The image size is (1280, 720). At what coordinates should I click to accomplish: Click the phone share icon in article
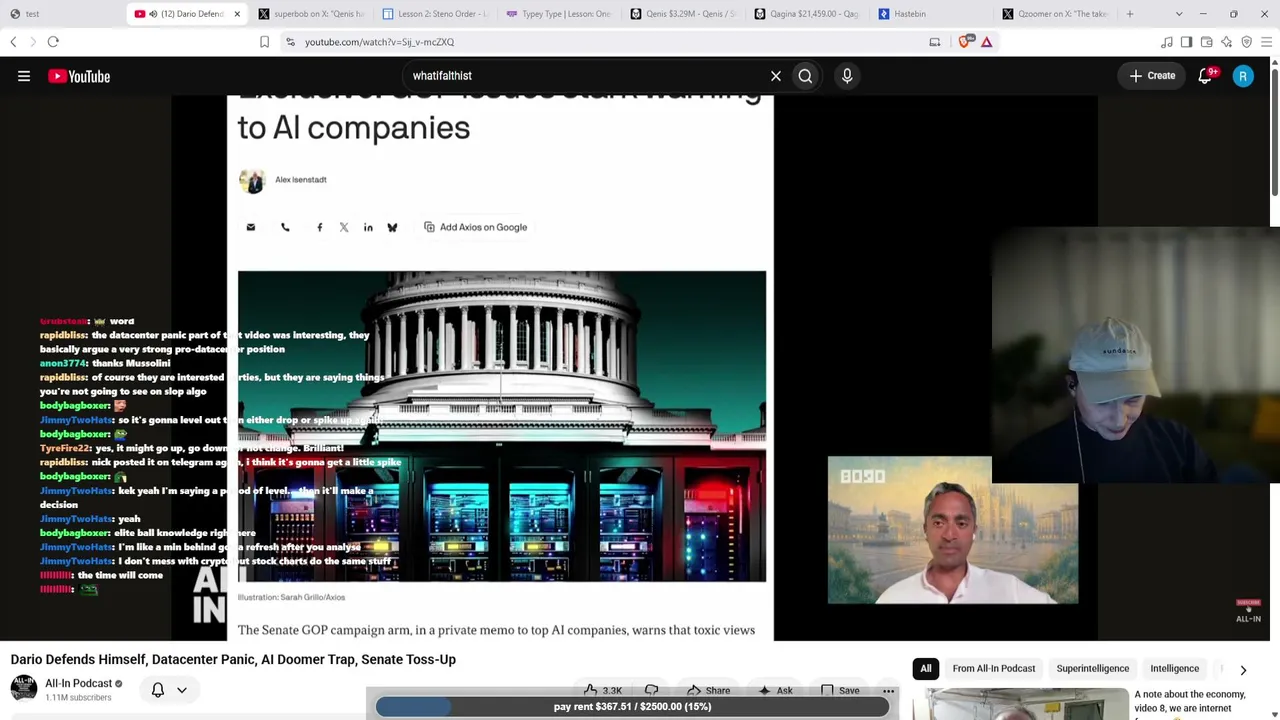pos(285,227)
